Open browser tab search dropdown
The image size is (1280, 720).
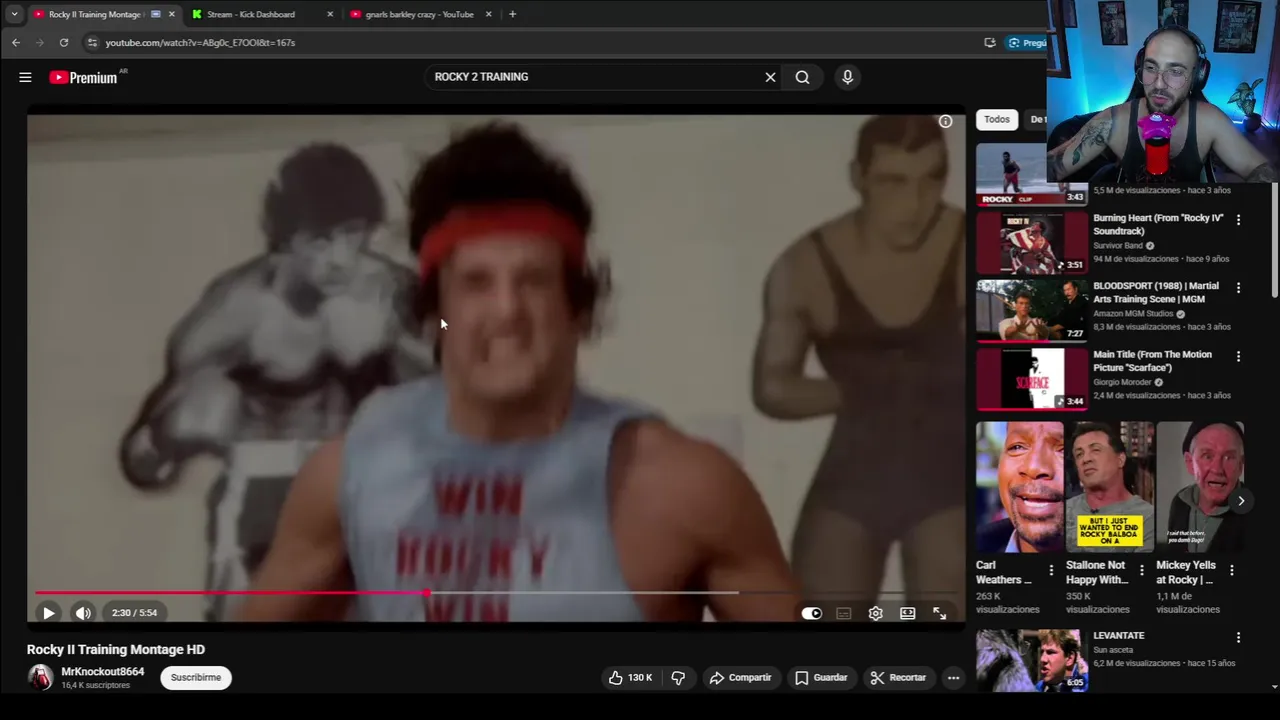(x=14, y=14)
